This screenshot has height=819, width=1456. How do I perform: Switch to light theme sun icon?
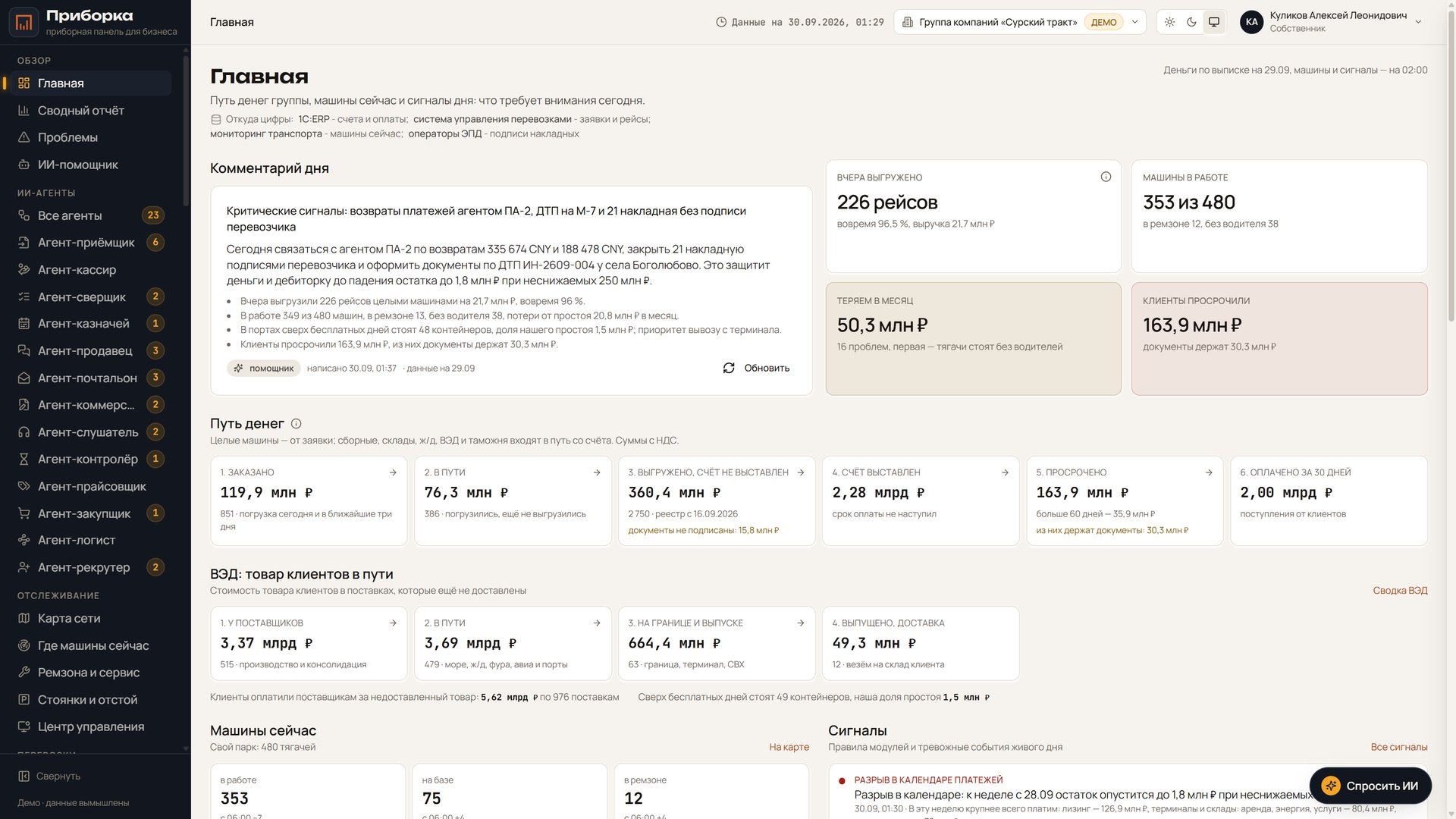[1170, 22]
